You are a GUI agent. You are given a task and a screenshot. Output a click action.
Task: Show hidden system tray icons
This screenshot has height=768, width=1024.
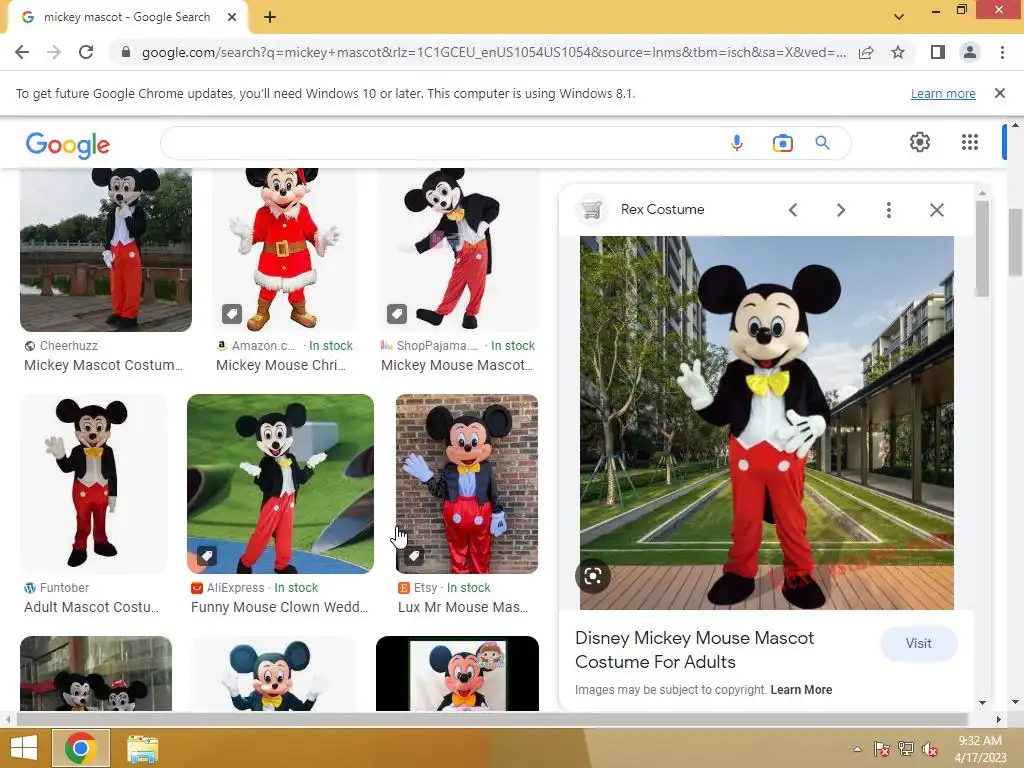click(x=857, y=749)
